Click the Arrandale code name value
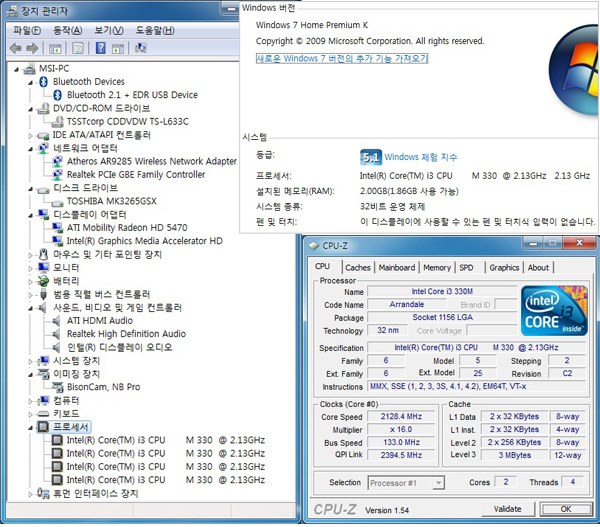 coord(407,305)
